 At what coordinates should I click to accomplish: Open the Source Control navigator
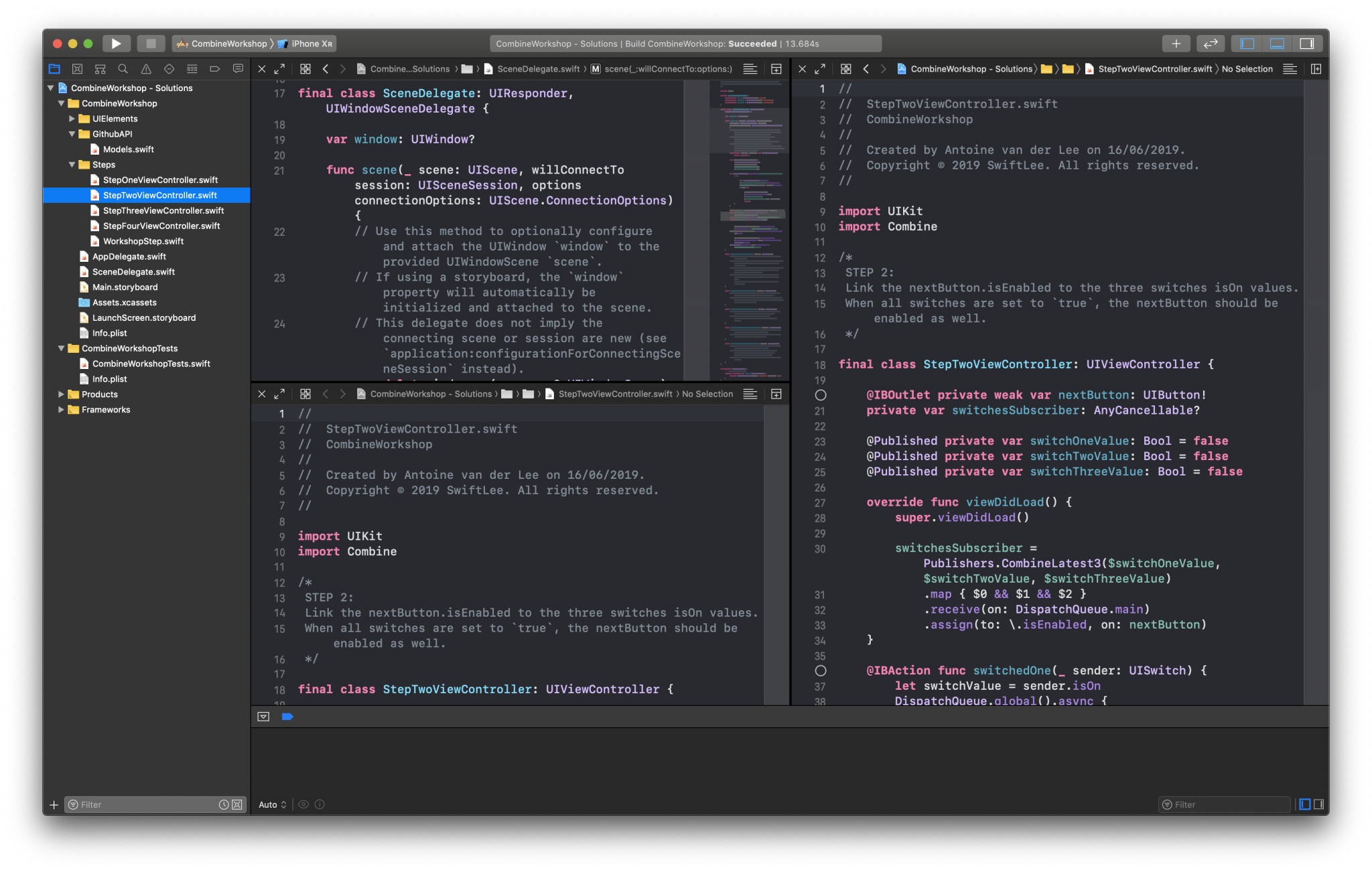(x=77, y=68)
